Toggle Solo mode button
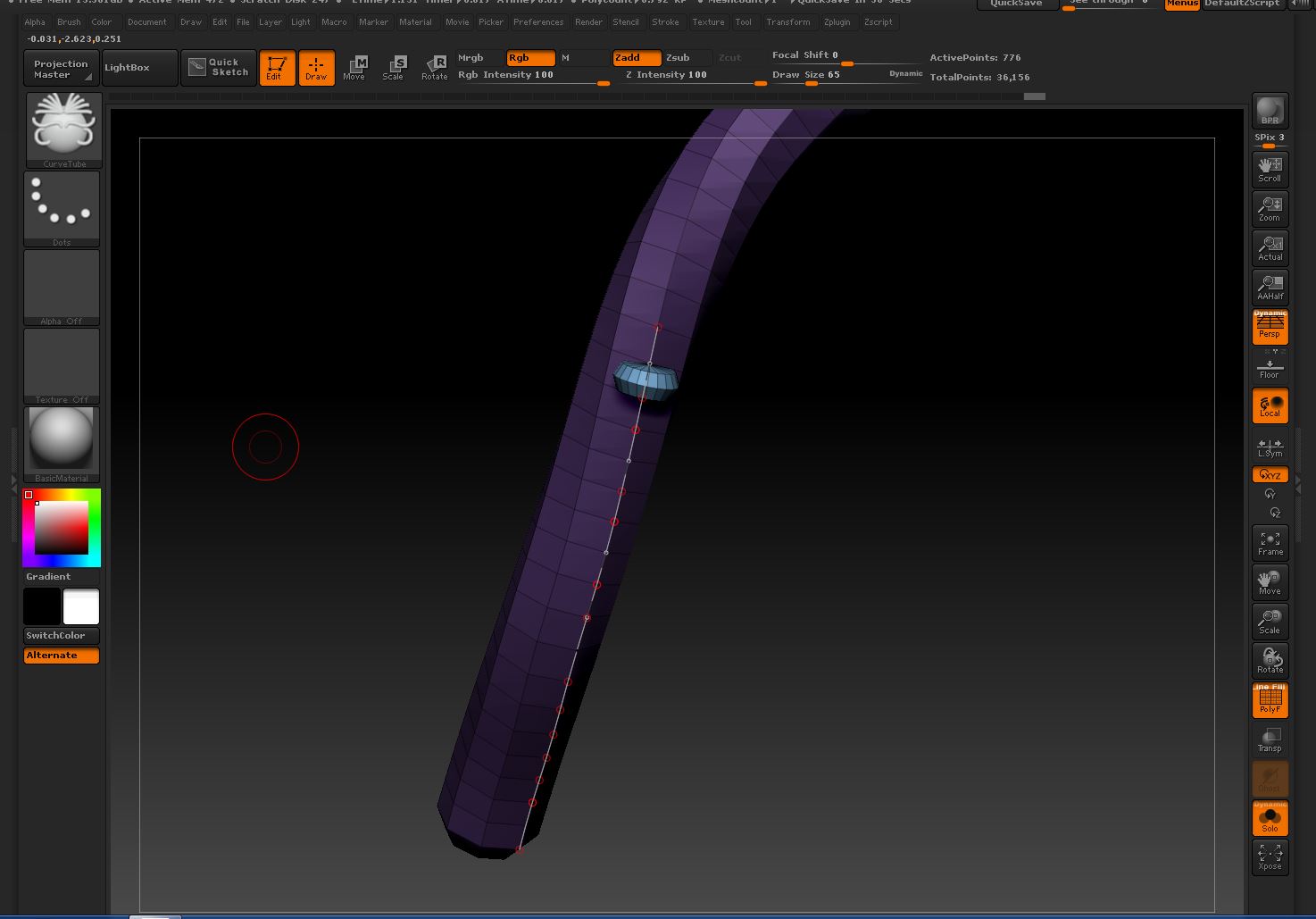This screenshot has height=919, width=1316. pos(1270,817)
